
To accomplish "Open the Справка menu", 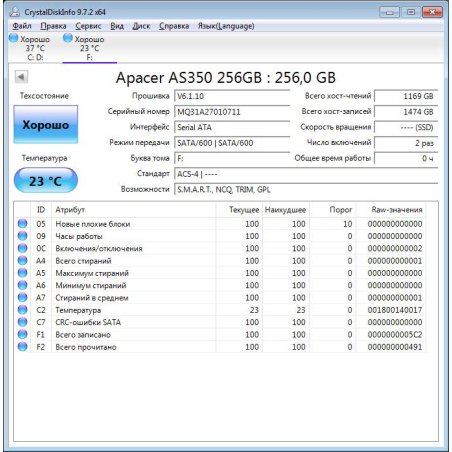I will 174,26.
